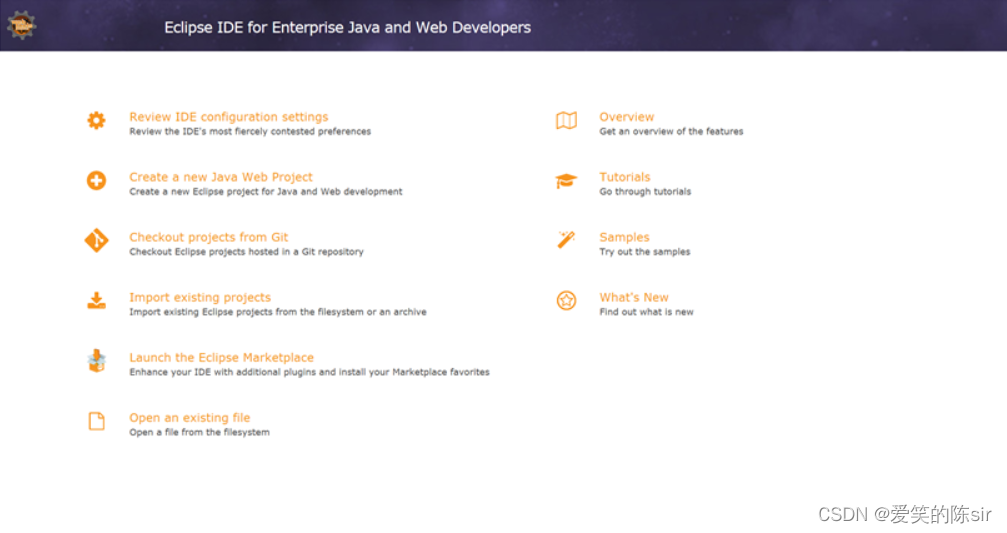This screenshot has height=533, width=1007.
Task: Open Create a new Java Web Project link
Action: coord(221,177)
